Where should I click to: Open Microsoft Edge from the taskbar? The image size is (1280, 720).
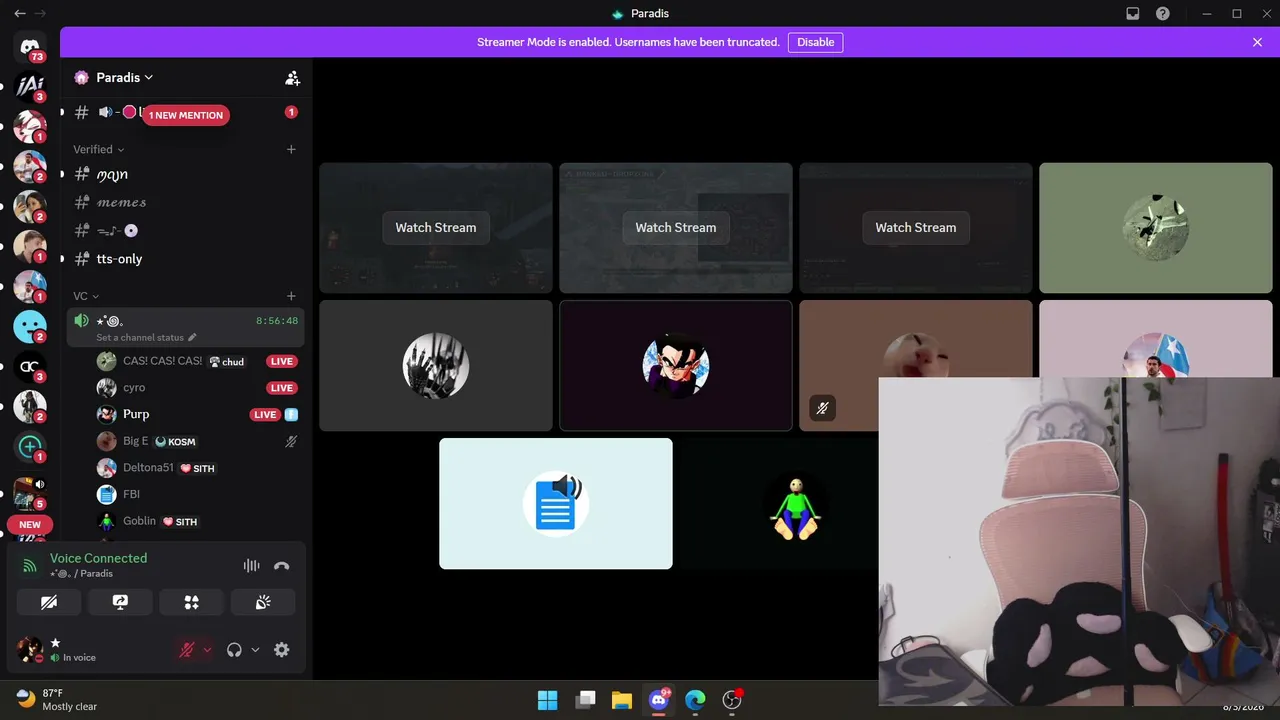(x=695, y=700)
